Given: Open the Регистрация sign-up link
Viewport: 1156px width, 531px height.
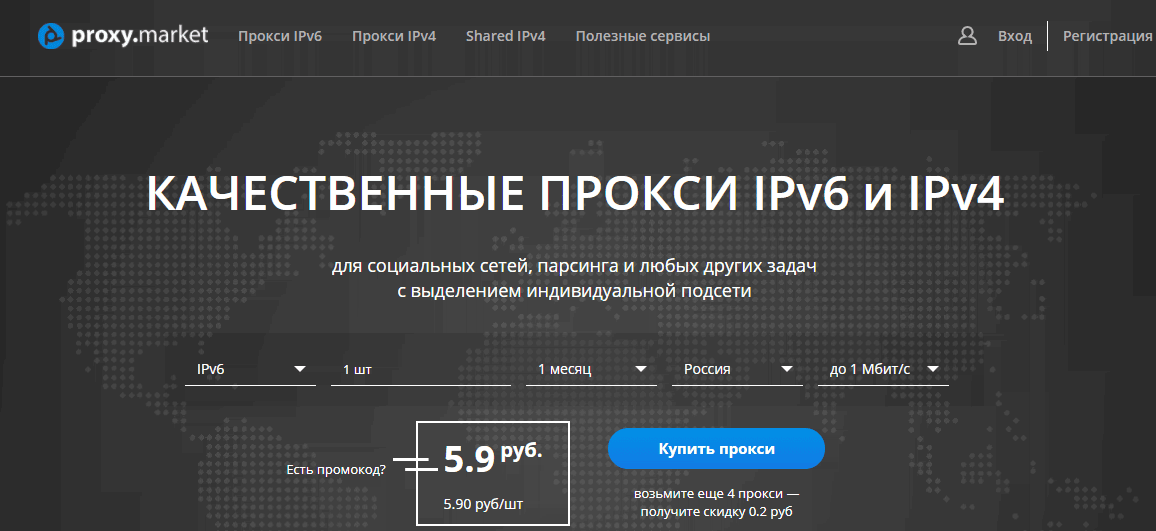Looking at the screenshot, I should pyautogui.click(x=1107, y=36).
